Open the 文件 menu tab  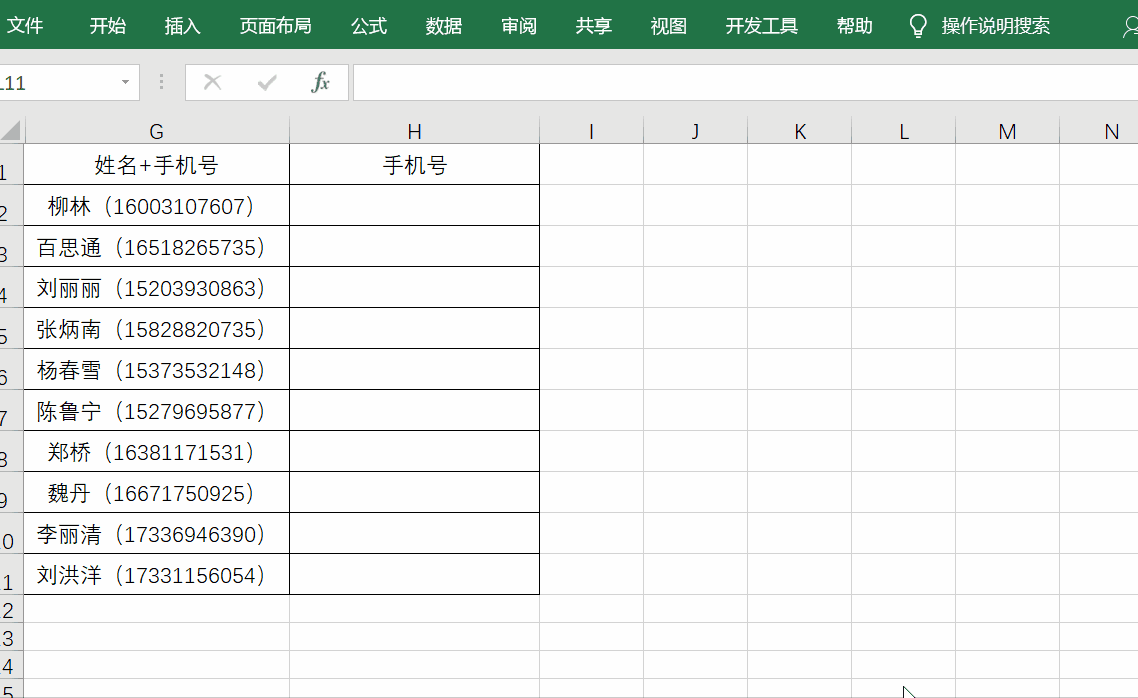(25, 26)
